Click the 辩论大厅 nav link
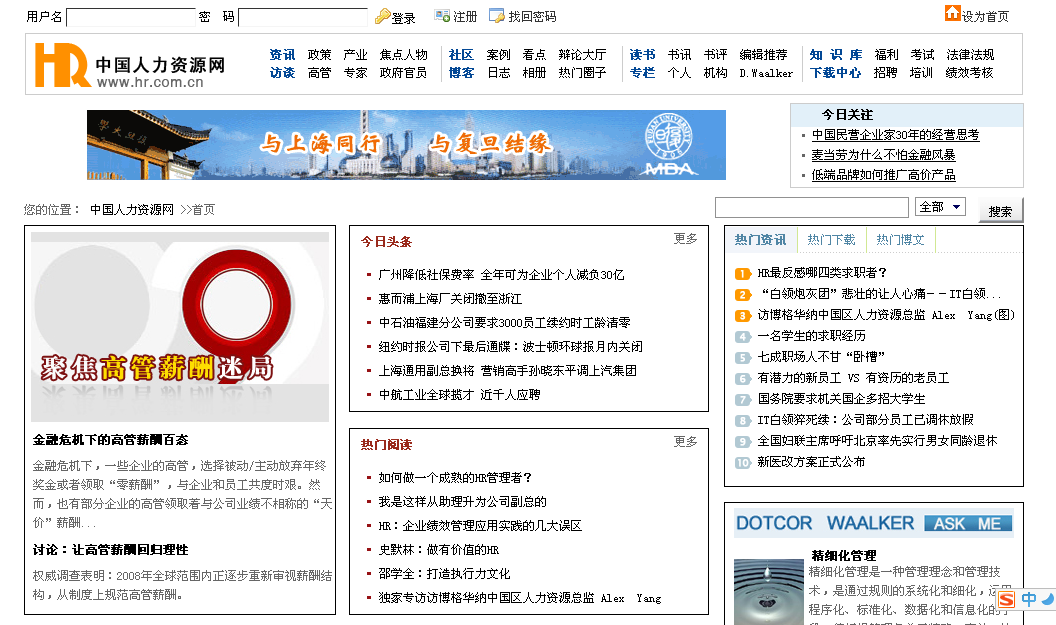Screen dimensions: 1056x625 [x=582, y=55]
